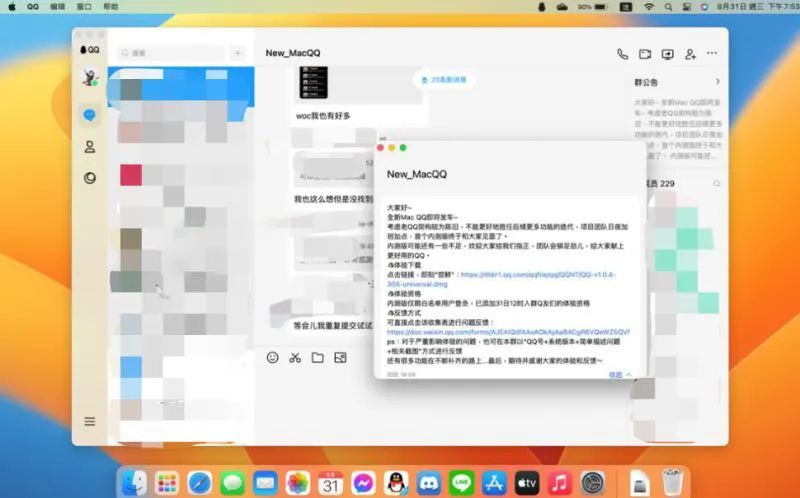Click the New_MacQQ title in announcement popup
This screenshot has width=800, height=498.
416,175
